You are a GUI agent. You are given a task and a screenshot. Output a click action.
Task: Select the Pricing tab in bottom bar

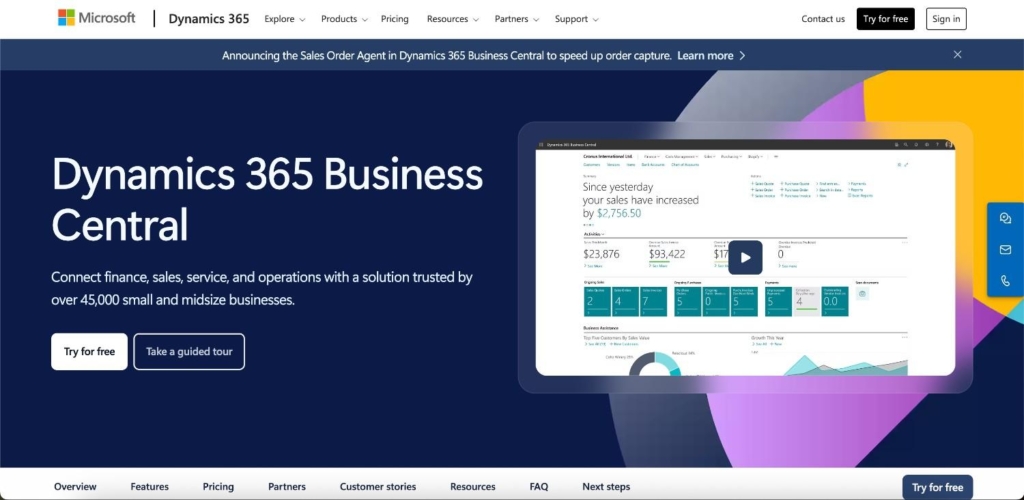[x=218, y=487]
